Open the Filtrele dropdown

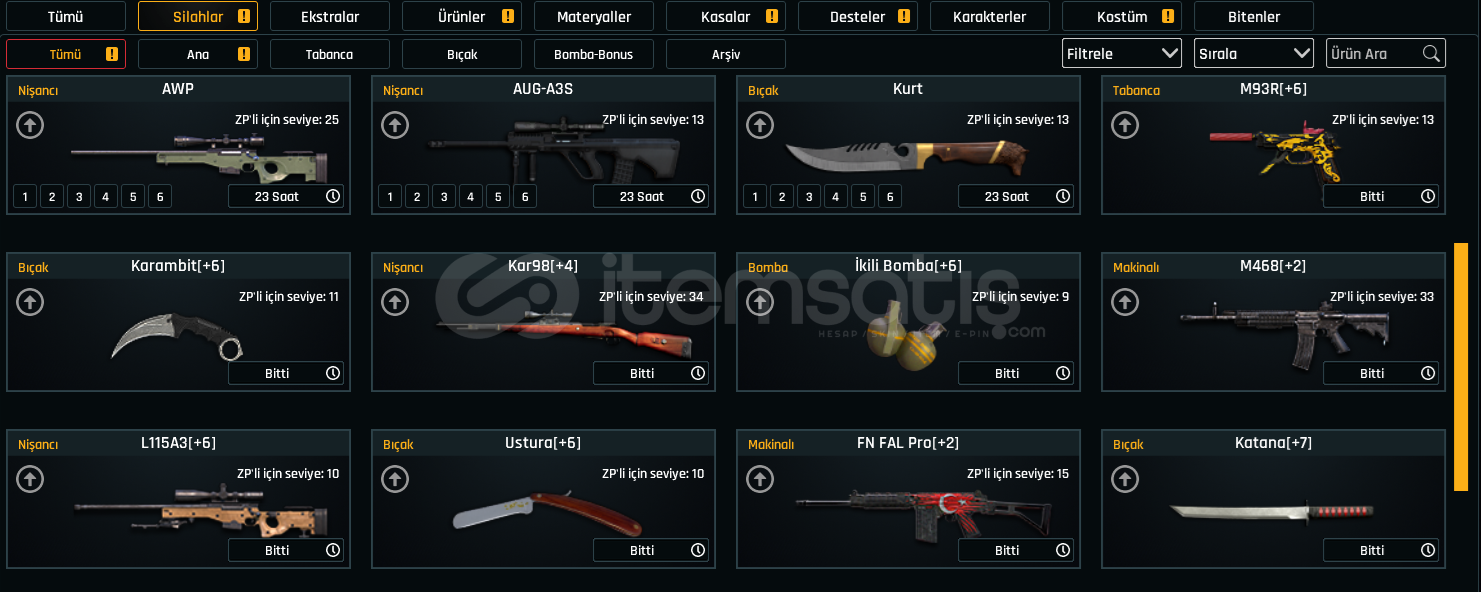pos(1122,54)
